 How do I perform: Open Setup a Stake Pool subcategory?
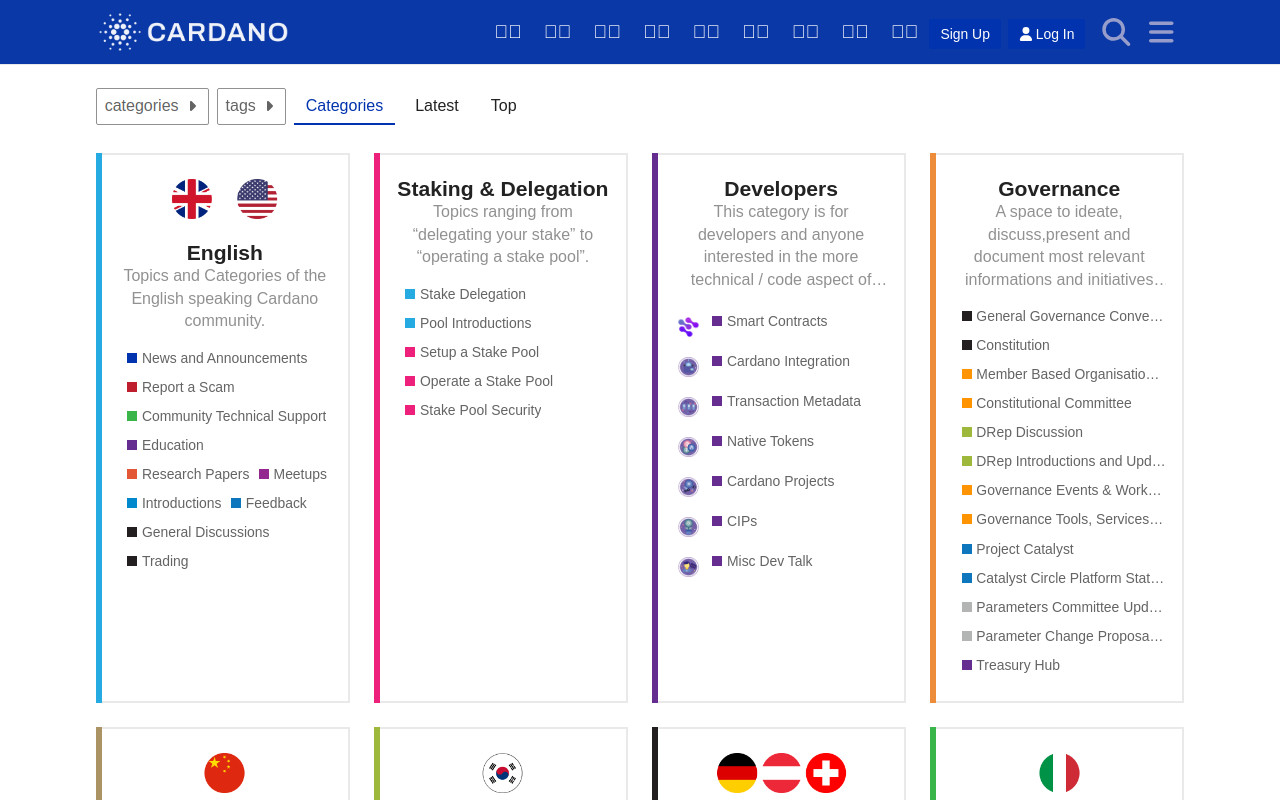click(472, 352)
